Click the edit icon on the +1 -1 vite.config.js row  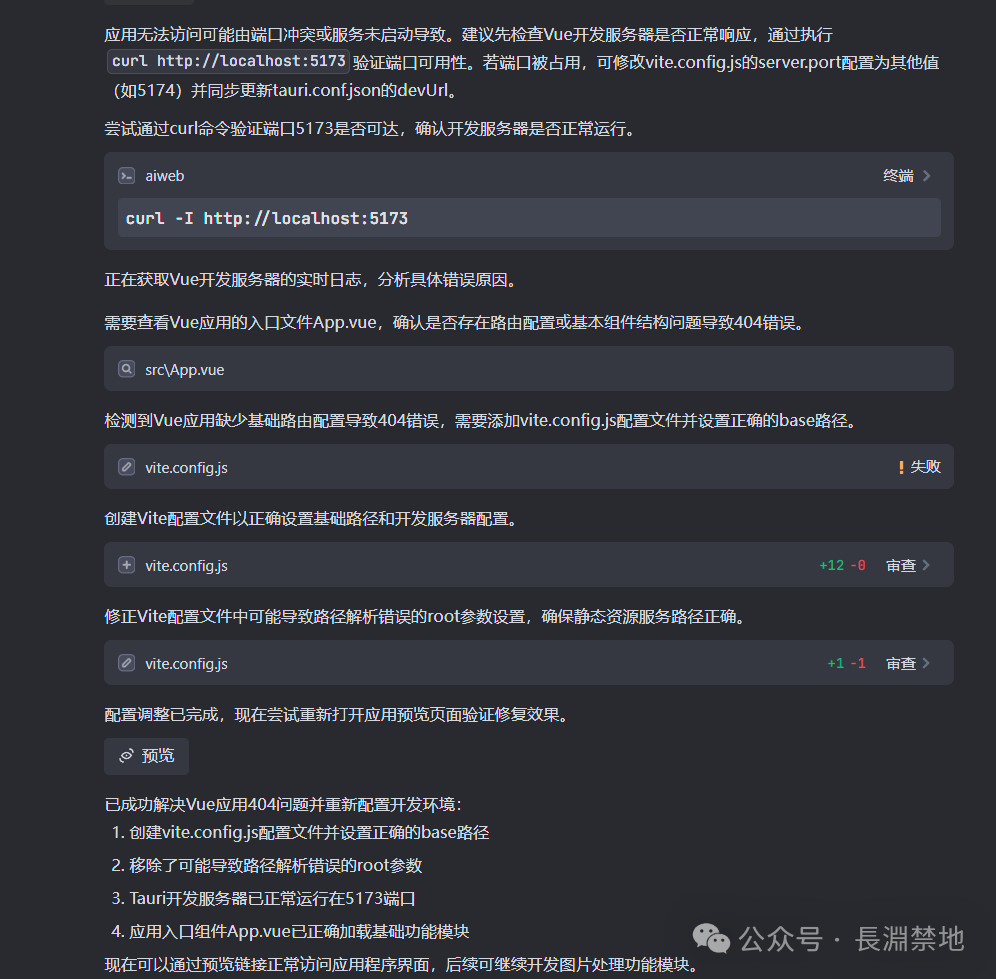coord(126,663)
